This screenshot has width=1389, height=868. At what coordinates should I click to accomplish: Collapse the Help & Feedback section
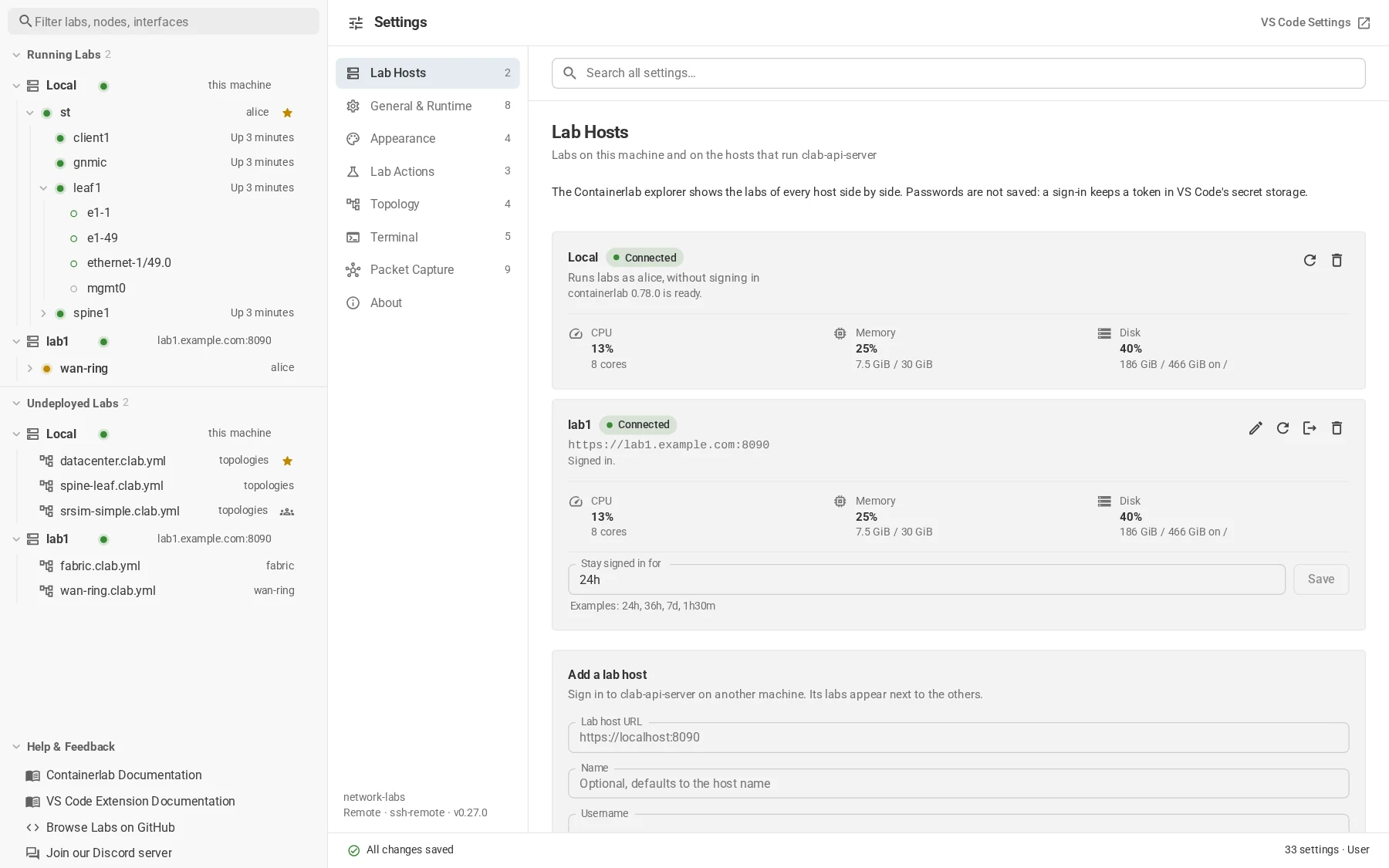point(16,747)
